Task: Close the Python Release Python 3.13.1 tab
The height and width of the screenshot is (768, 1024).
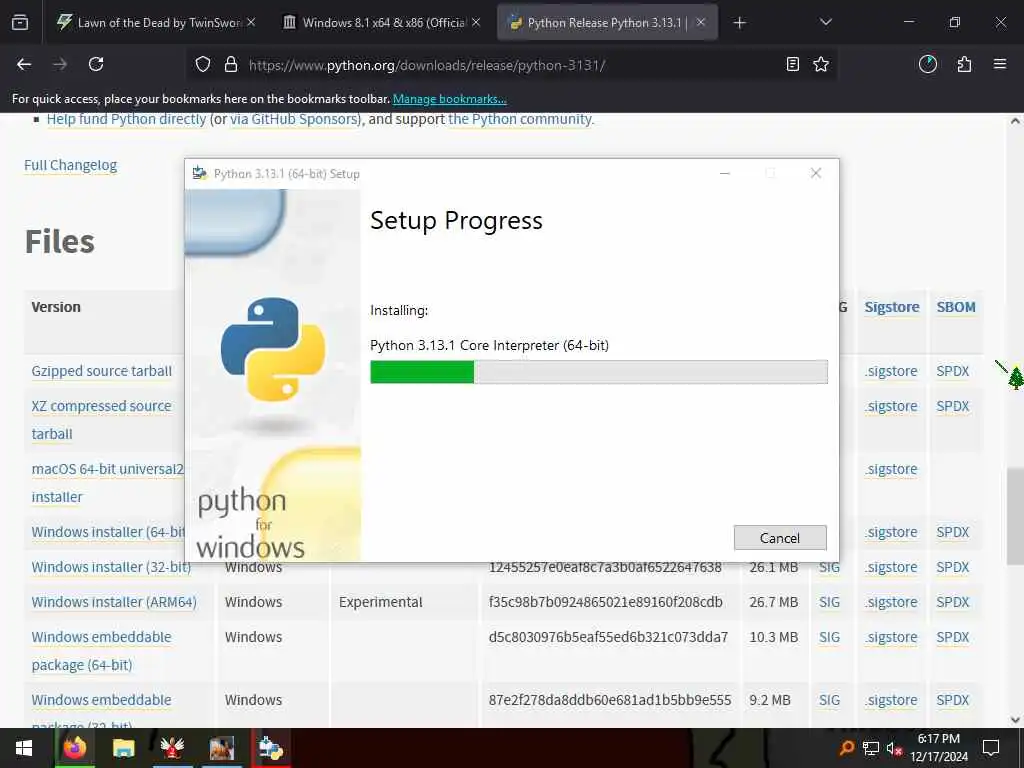Action: [x=701, y=22]
